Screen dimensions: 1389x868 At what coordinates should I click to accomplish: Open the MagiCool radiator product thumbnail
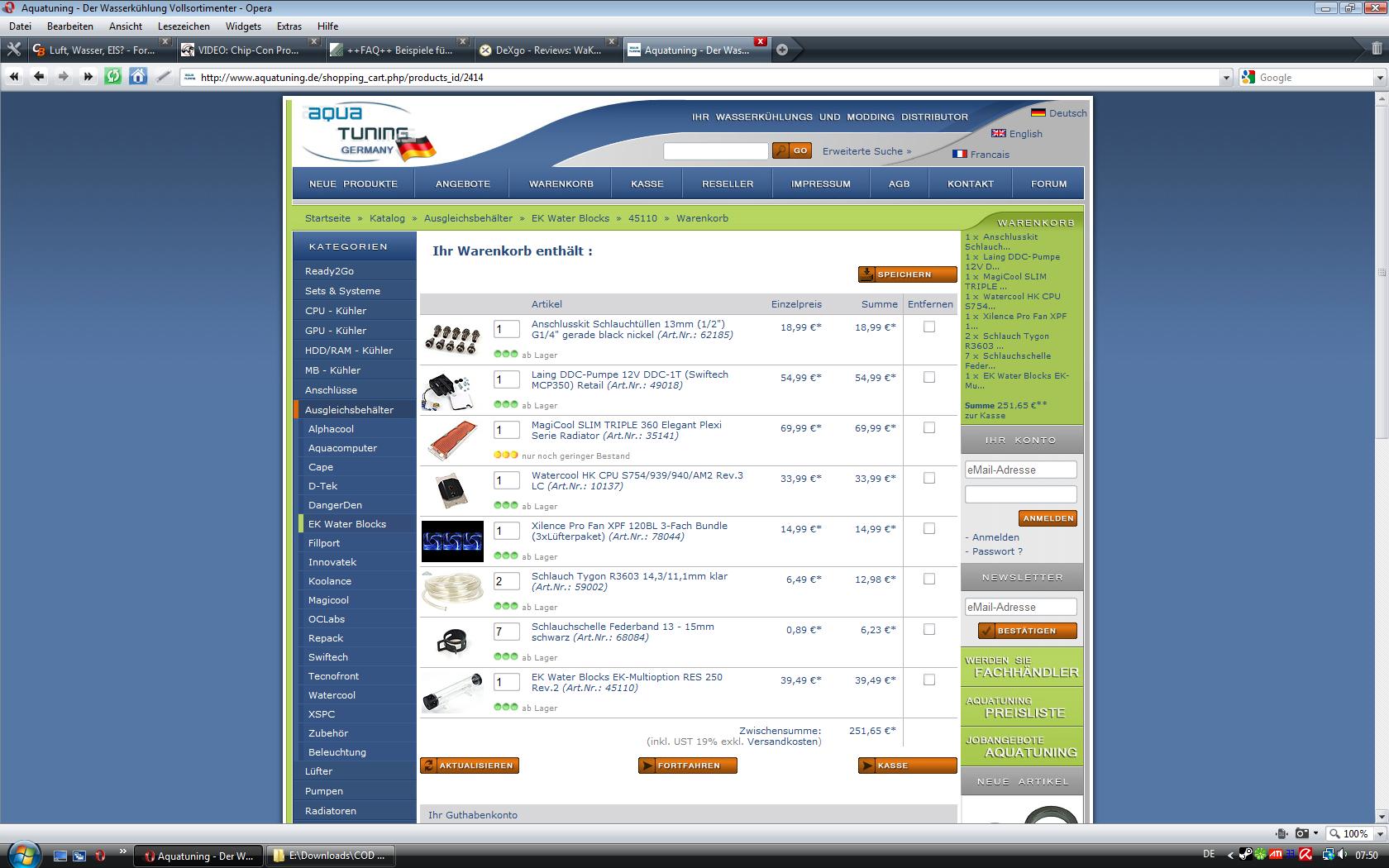[452, 440]
